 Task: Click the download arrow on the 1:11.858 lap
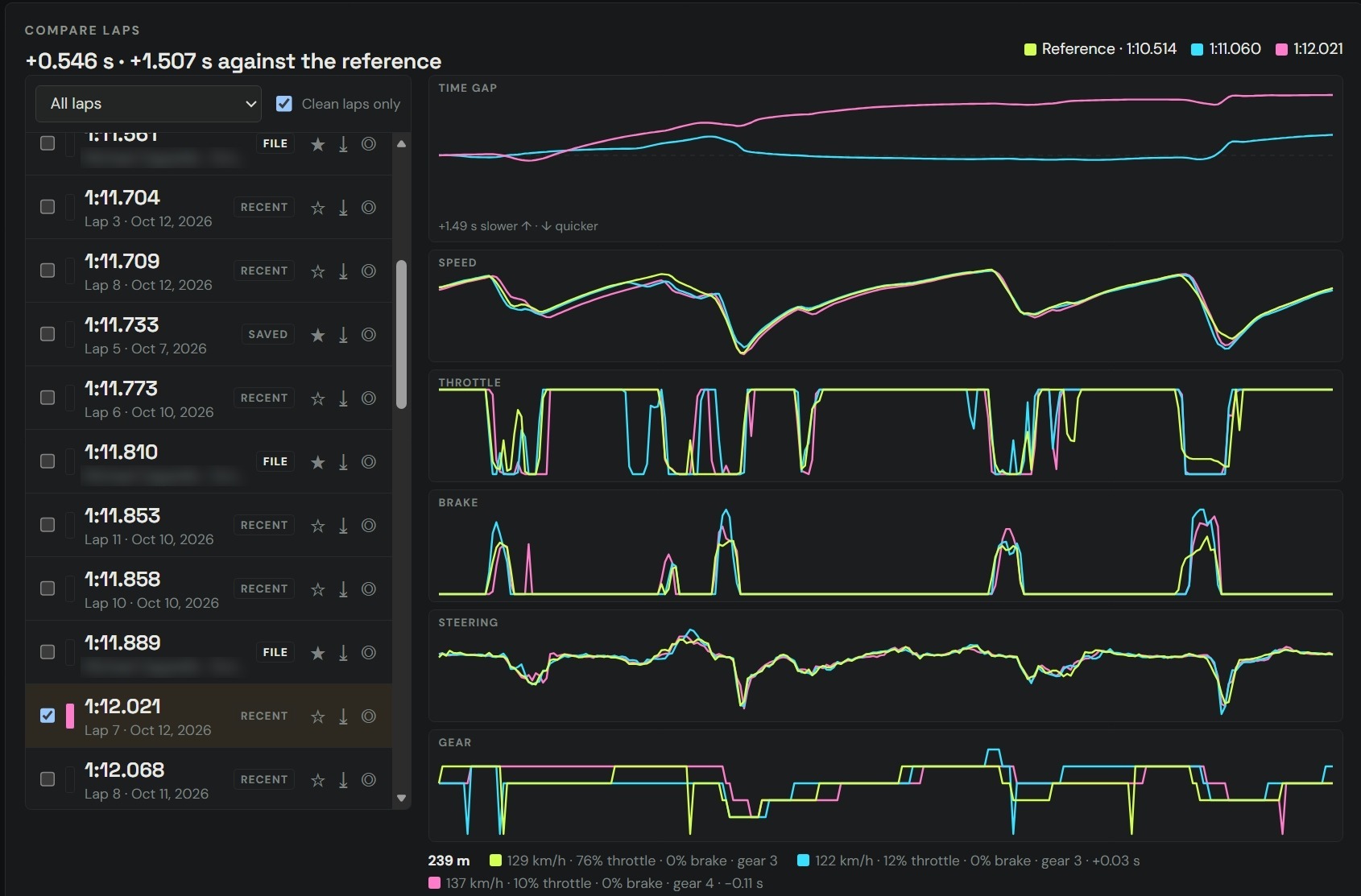tap(343, 589)
